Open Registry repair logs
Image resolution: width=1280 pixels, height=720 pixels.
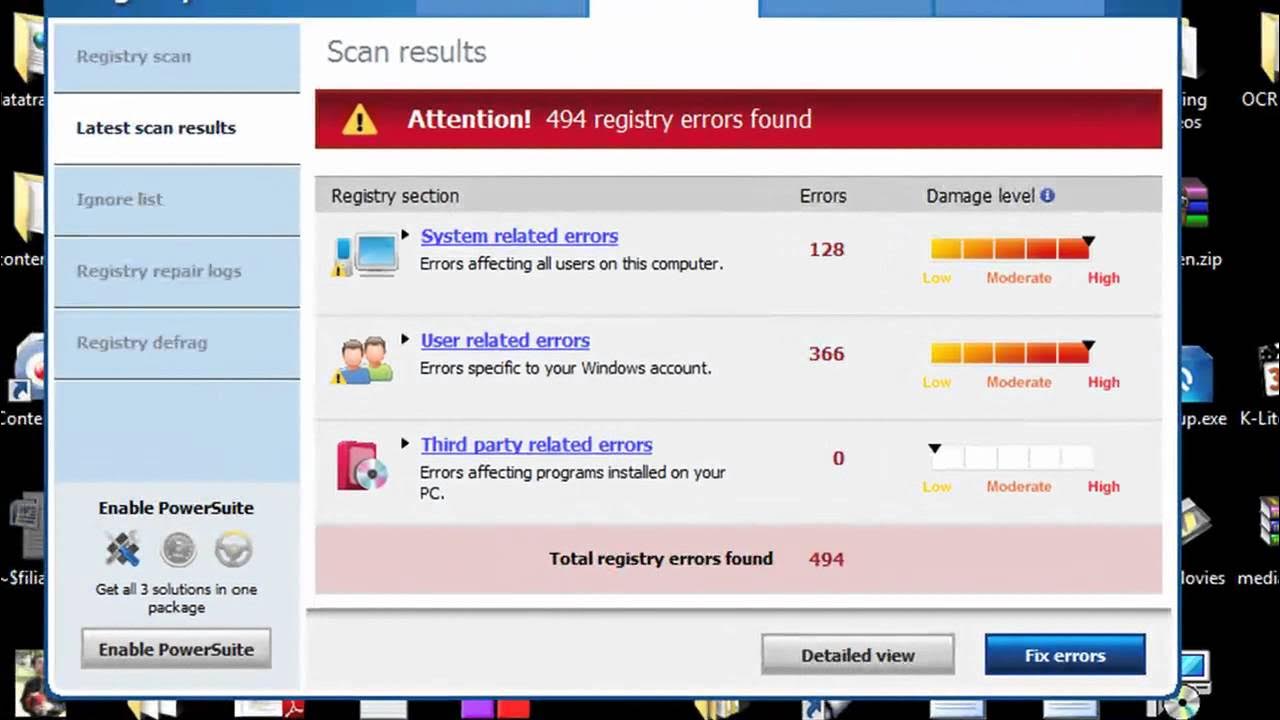pos(177,271)
